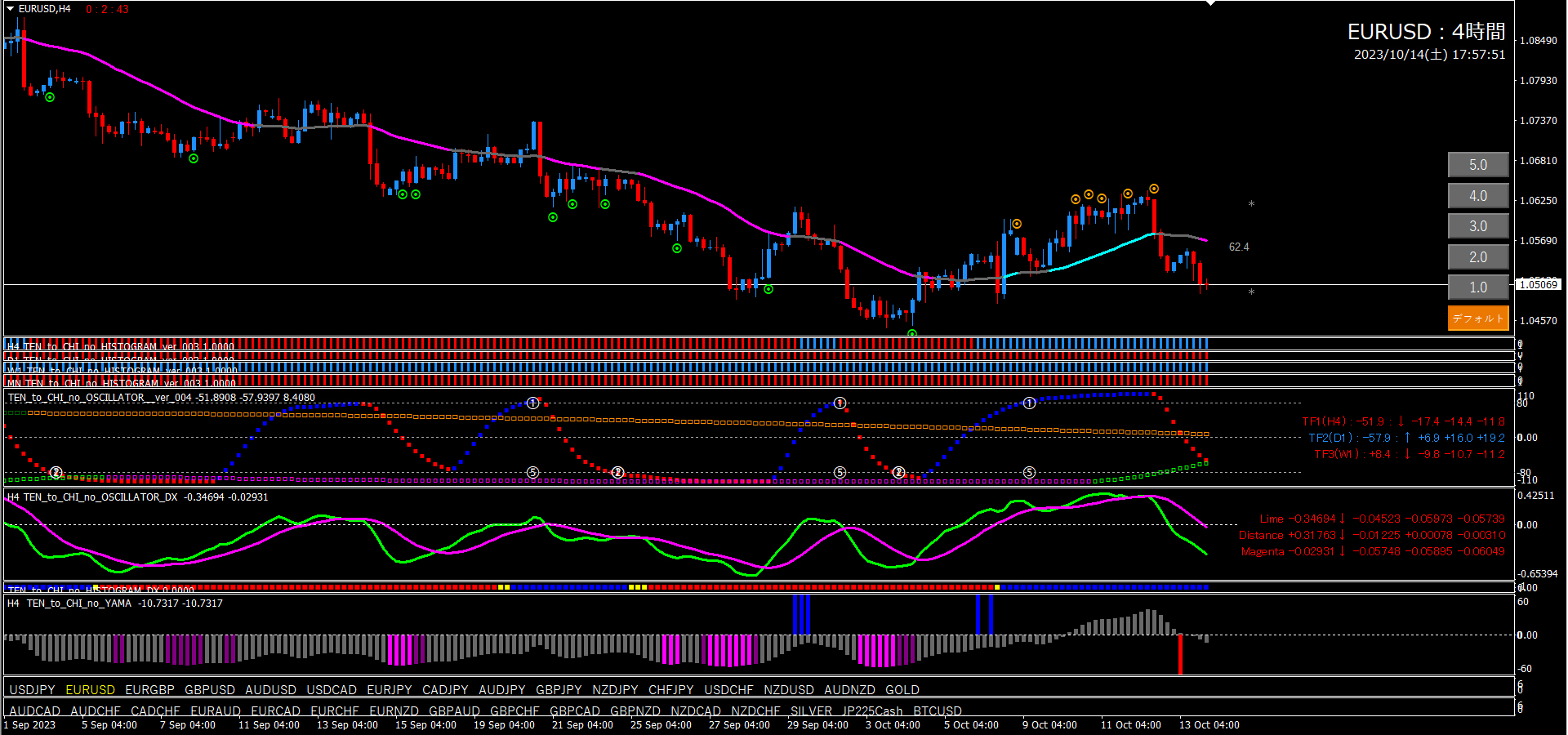Screen dimensions: 1568x735
Task: Click the chart shift triangle marker at top
Action: (1210, 3)
